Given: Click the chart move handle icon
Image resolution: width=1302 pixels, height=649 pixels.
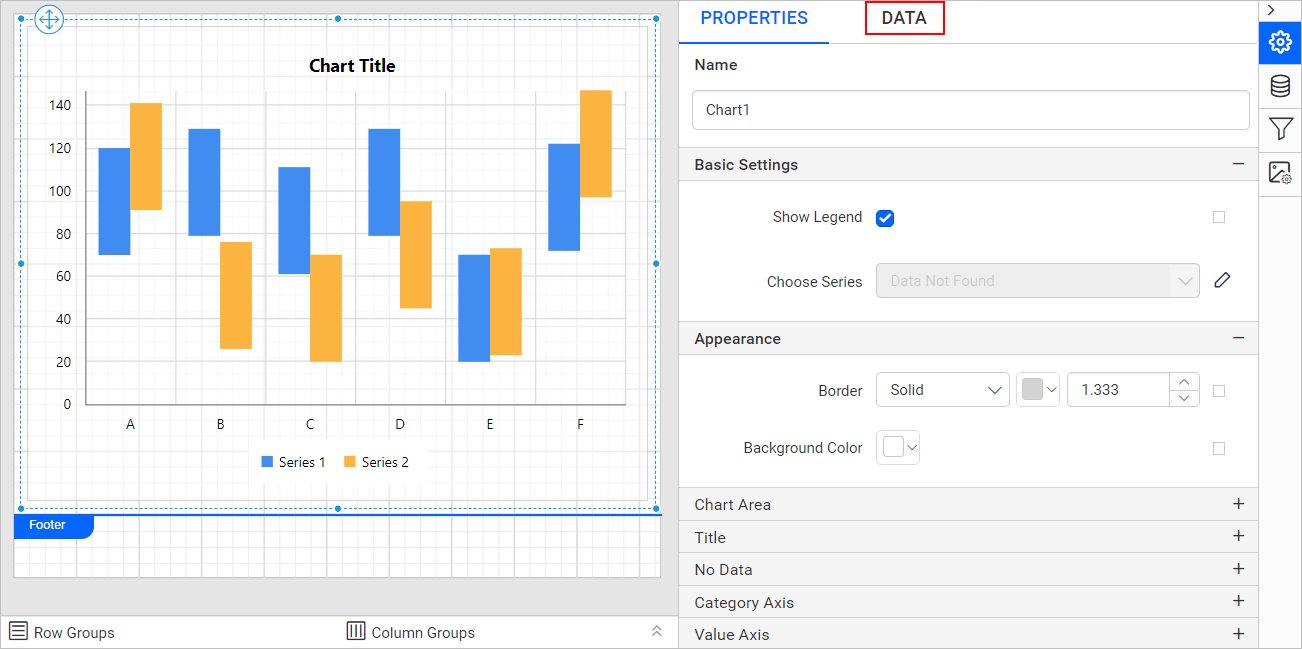Looking at the screenshot, I should pyautogui.click(x=49, y=19).
